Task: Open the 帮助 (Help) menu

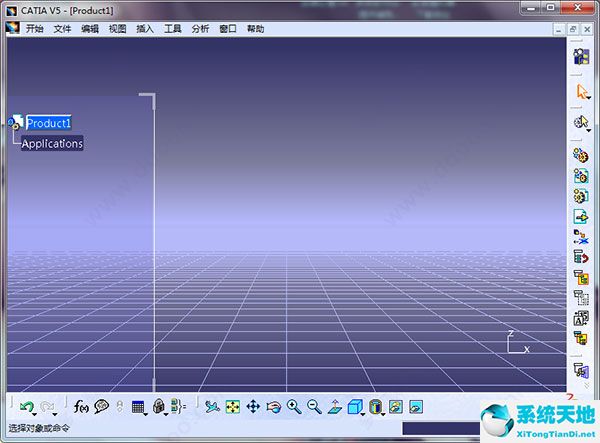Action: click(255, 29)
